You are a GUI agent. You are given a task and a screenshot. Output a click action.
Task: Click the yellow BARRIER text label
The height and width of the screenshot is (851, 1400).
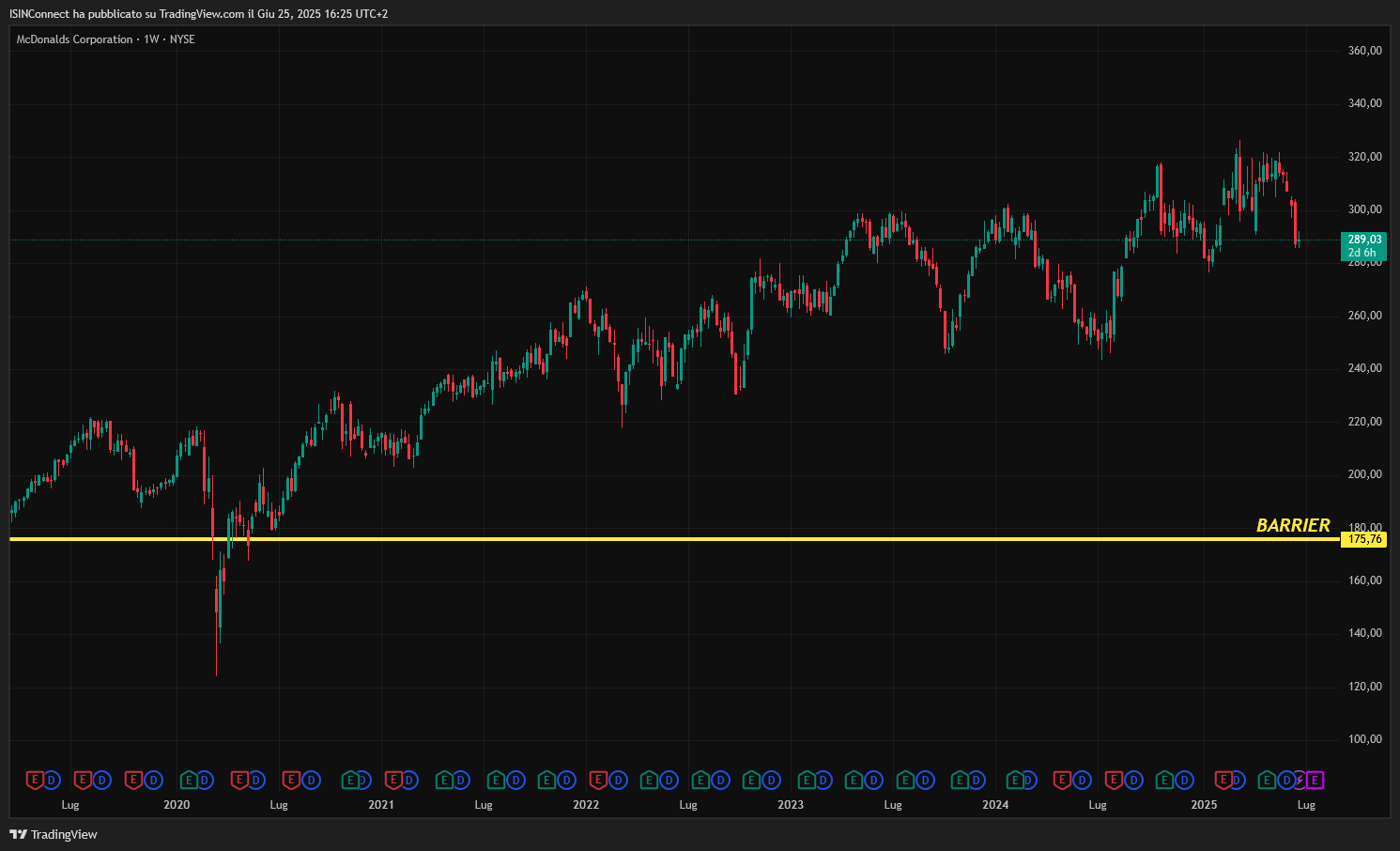tap(1293, 525)
